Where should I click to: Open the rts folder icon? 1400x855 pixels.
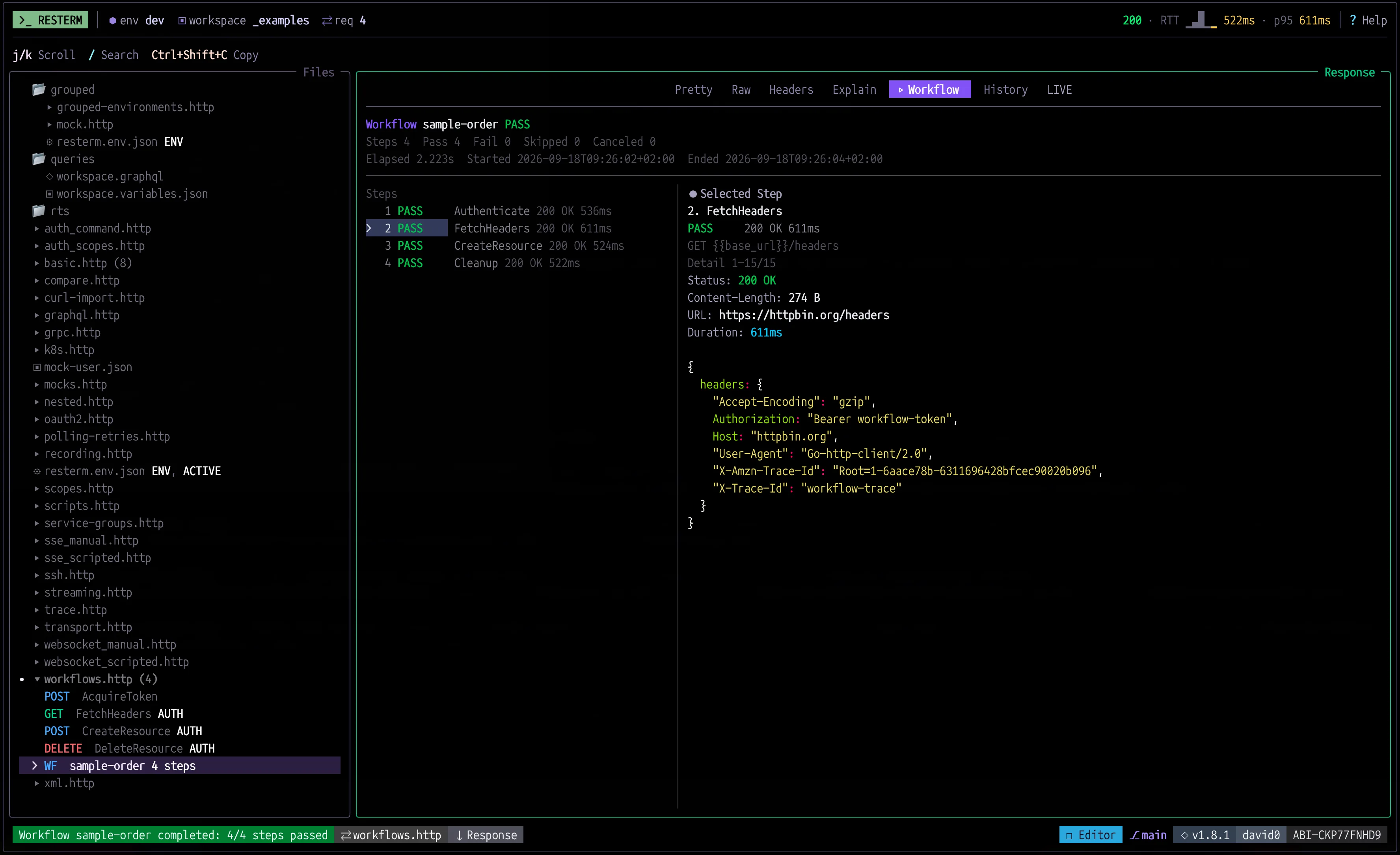coord(39,211)
